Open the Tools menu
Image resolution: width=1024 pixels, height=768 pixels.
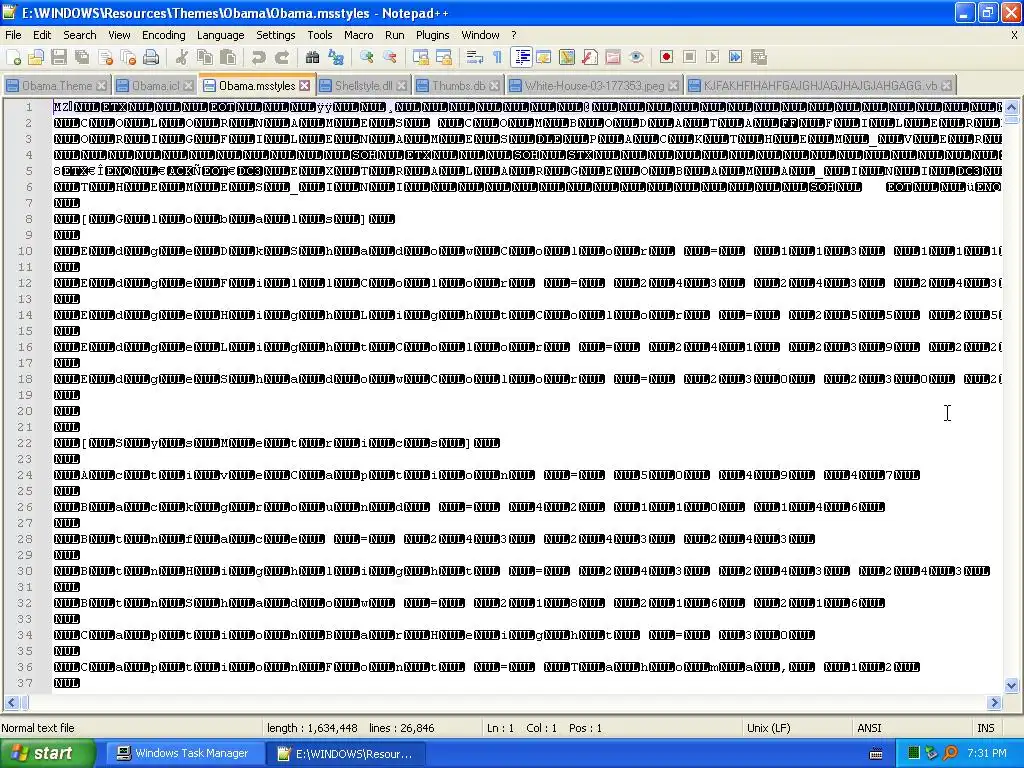[x=320, y=35]
